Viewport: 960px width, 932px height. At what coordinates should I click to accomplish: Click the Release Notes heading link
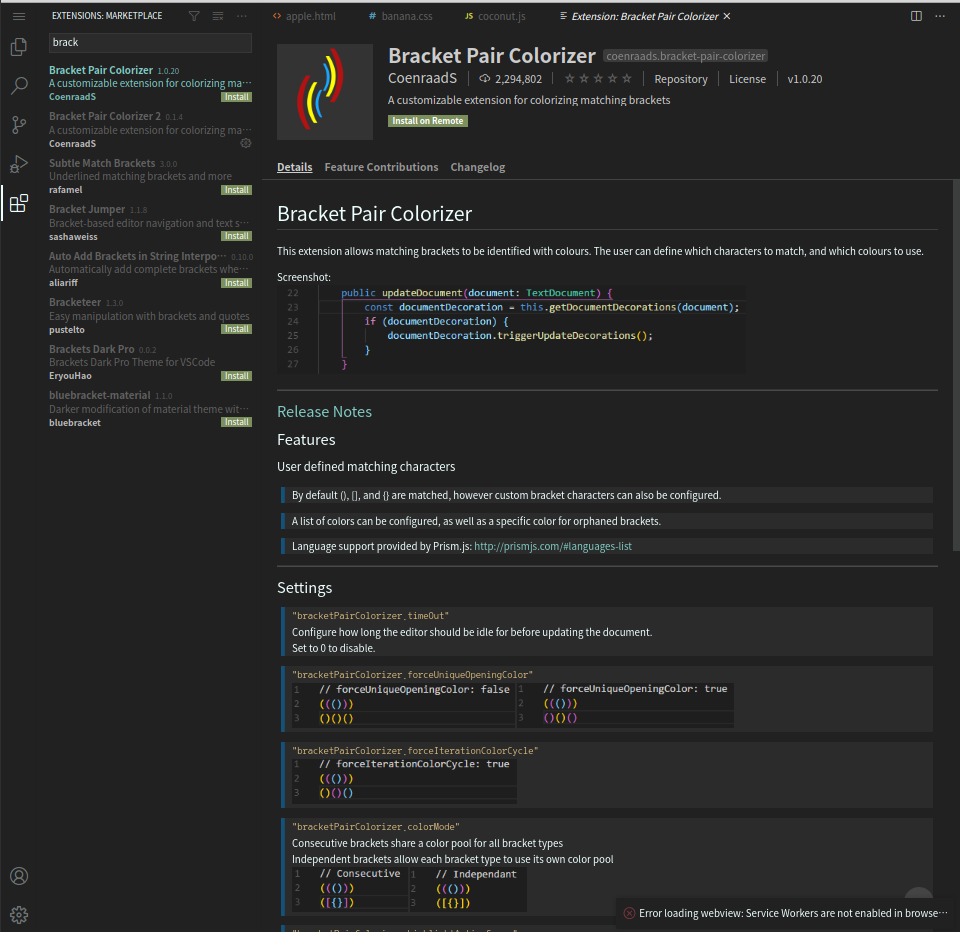(324, 412)
